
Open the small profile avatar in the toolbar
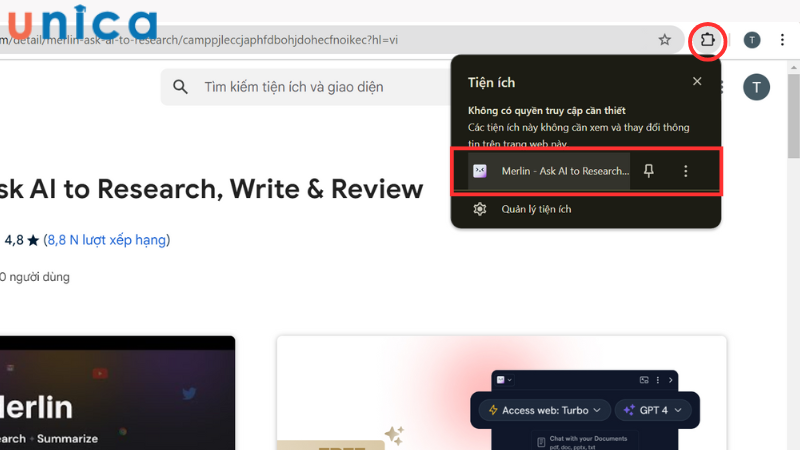point(752,40)
